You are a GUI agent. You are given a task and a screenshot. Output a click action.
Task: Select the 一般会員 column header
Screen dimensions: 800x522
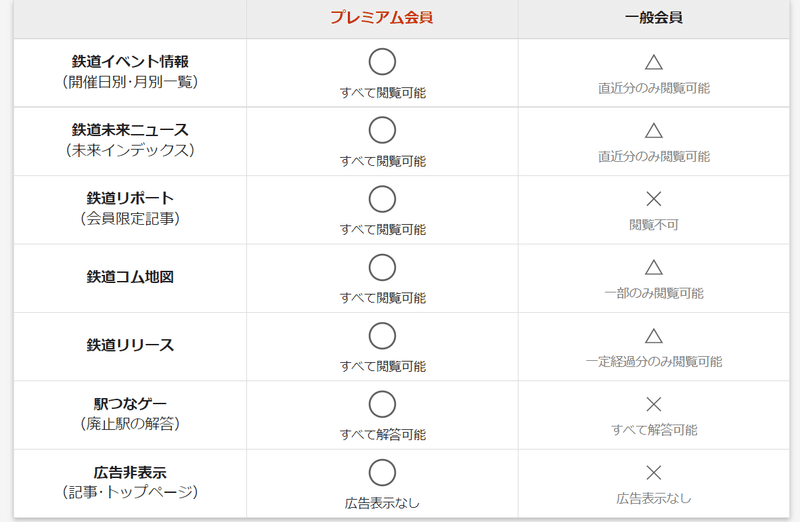[x=654, y=17]
